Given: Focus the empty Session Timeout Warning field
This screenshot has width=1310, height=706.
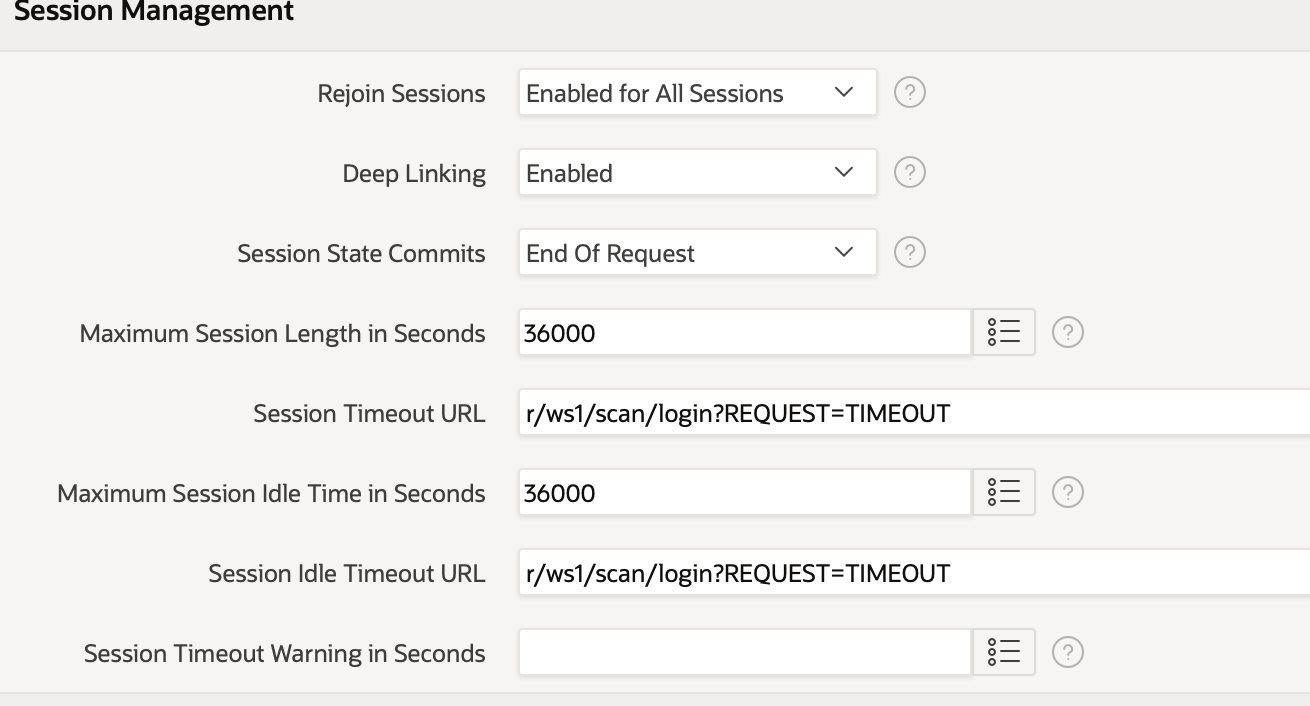Looking at the screenshot, I should (x=745, y=653).
